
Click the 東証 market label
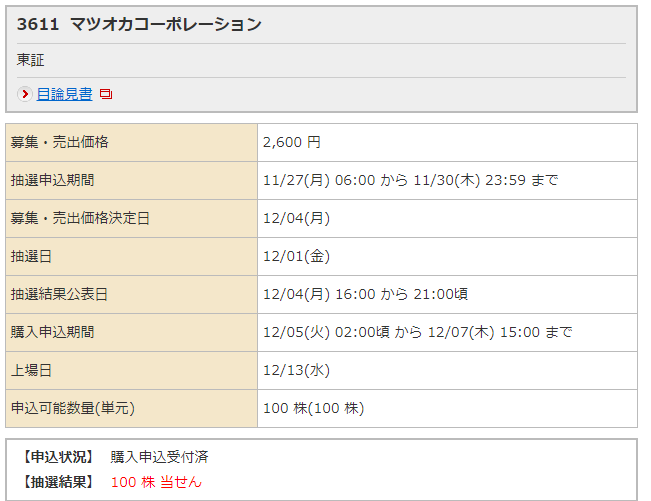coord(31,60)
